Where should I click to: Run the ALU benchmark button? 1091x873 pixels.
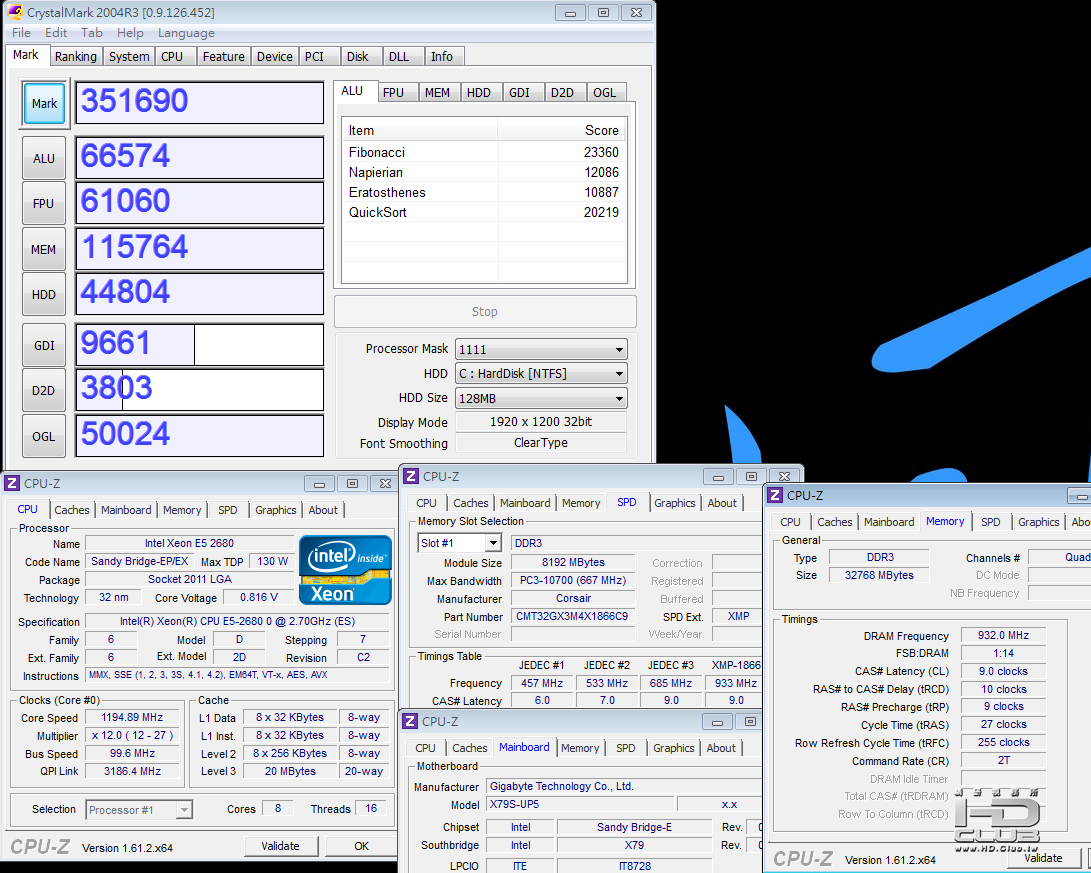click(x=44, y=158)
